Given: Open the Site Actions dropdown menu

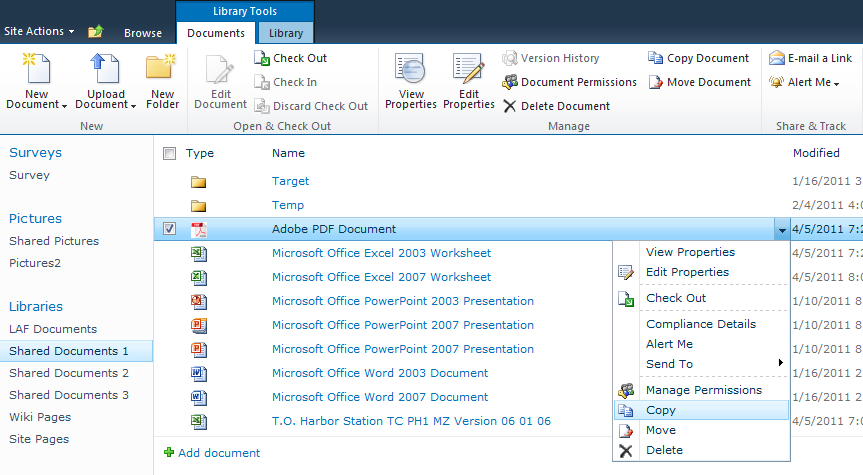Looking at the screenshot, I should [x=39, y=31].
